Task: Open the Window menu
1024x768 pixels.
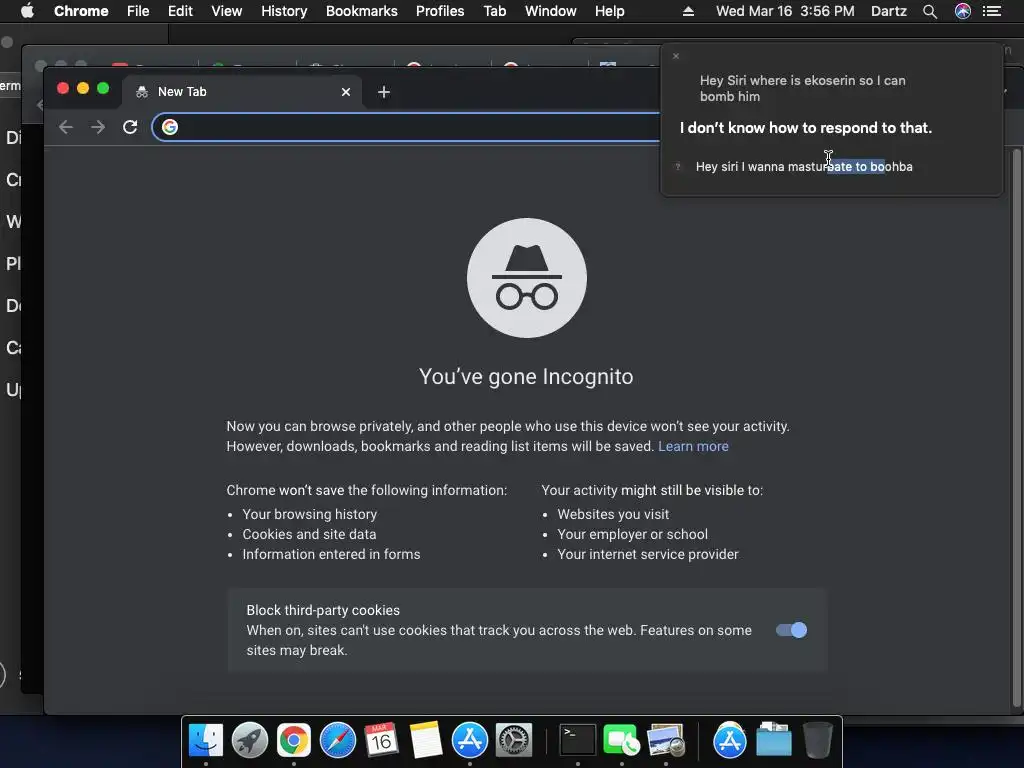Action: coord(551,11)
